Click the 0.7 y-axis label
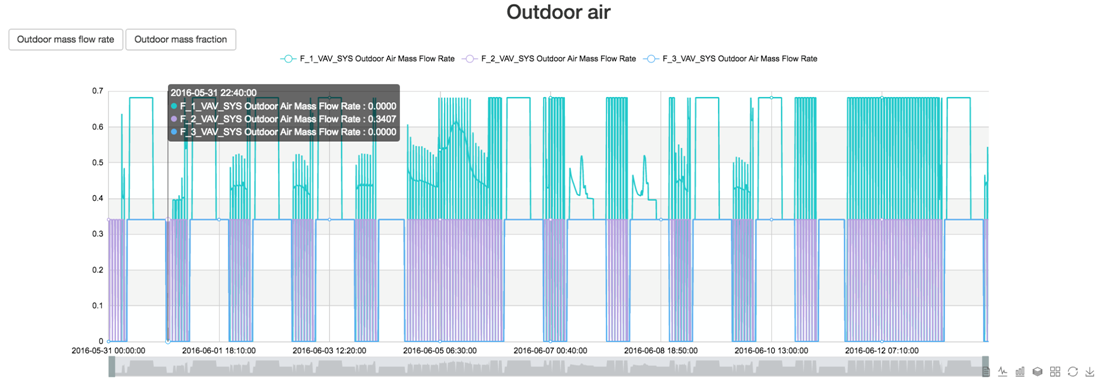Screen dimensions: 1105x391 pos(97,91)
